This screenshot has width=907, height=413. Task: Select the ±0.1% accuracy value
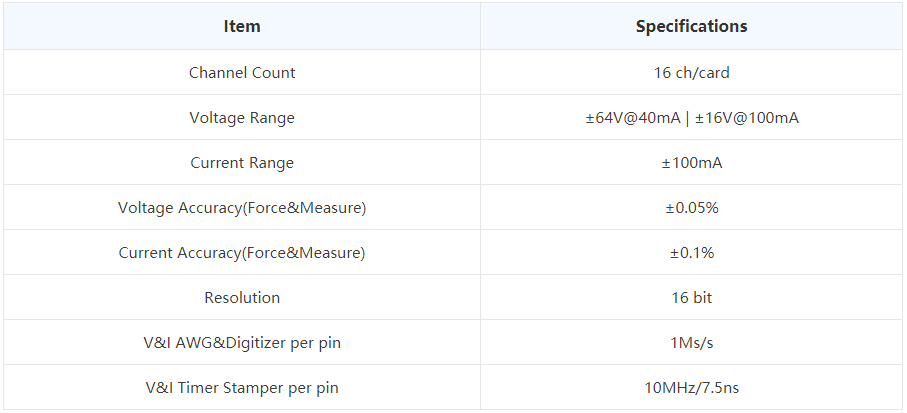(x=691, y=253)
